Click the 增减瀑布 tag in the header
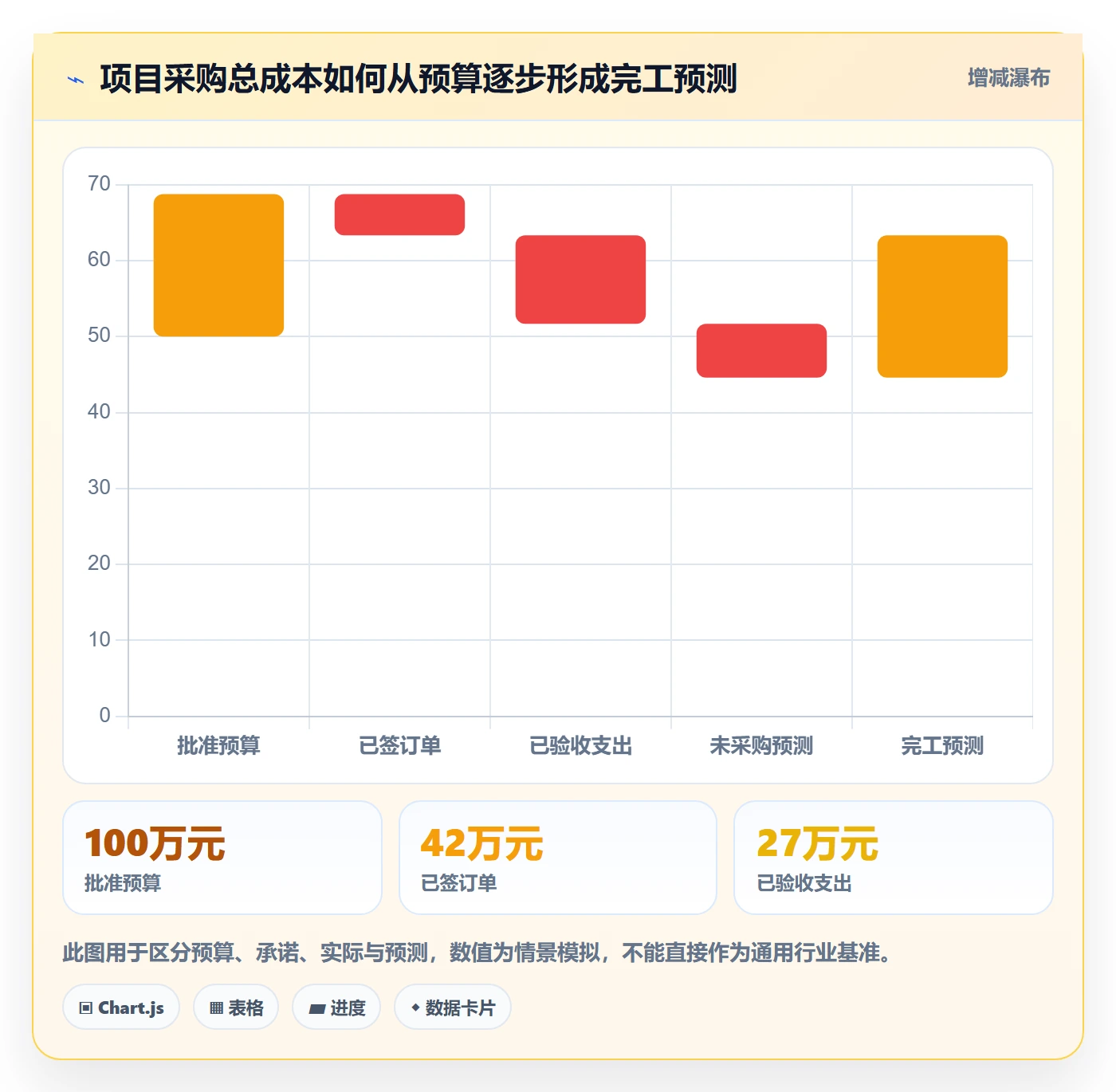Screen dimensions: 1116x1092 1008,78
